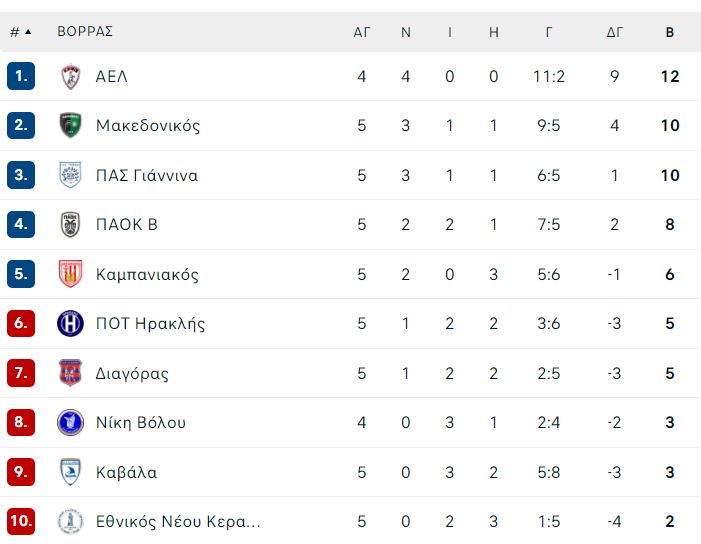Click the ΠΑΟΚ Β team crest
The height and width of the screenshot is (544, 701).
[71, 224]
